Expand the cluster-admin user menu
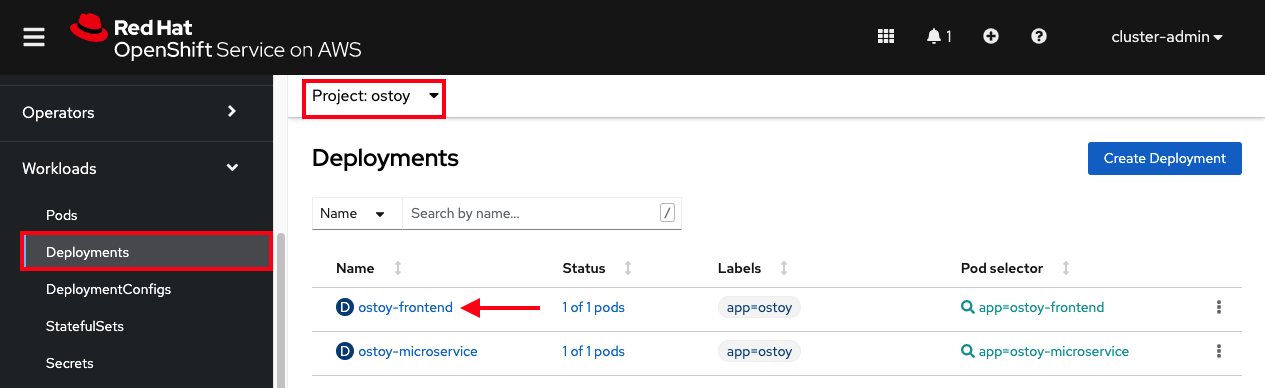 coord(1167,37)
